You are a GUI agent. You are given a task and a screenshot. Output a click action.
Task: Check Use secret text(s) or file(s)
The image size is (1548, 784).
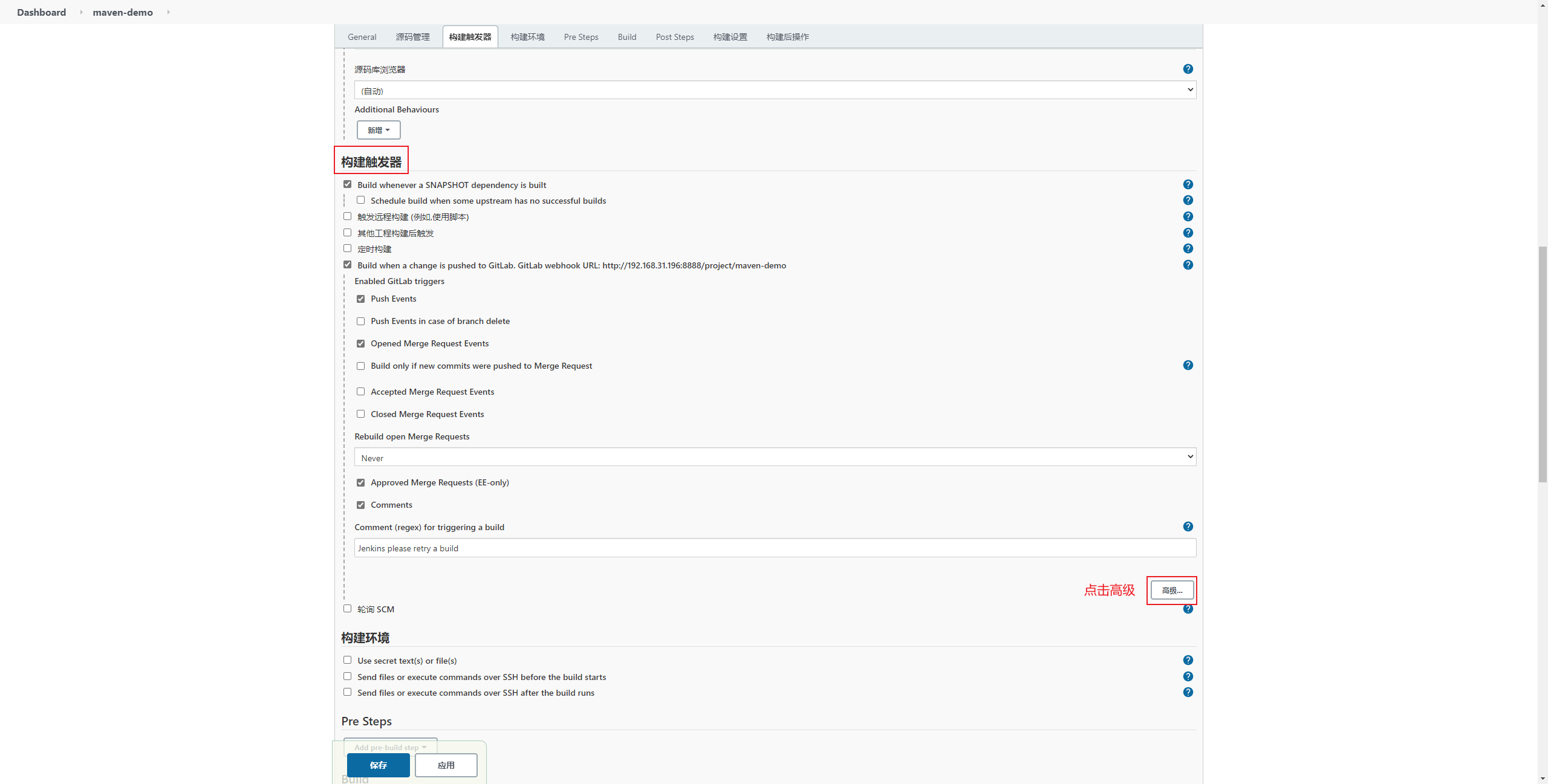347,660
